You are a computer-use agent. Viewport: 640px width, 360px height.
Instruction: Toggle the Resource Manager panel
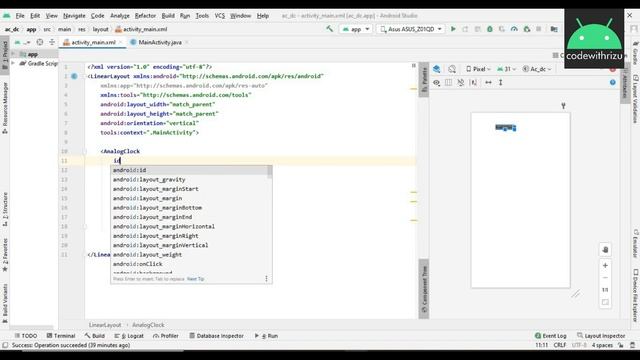click(x=5, y=108)
